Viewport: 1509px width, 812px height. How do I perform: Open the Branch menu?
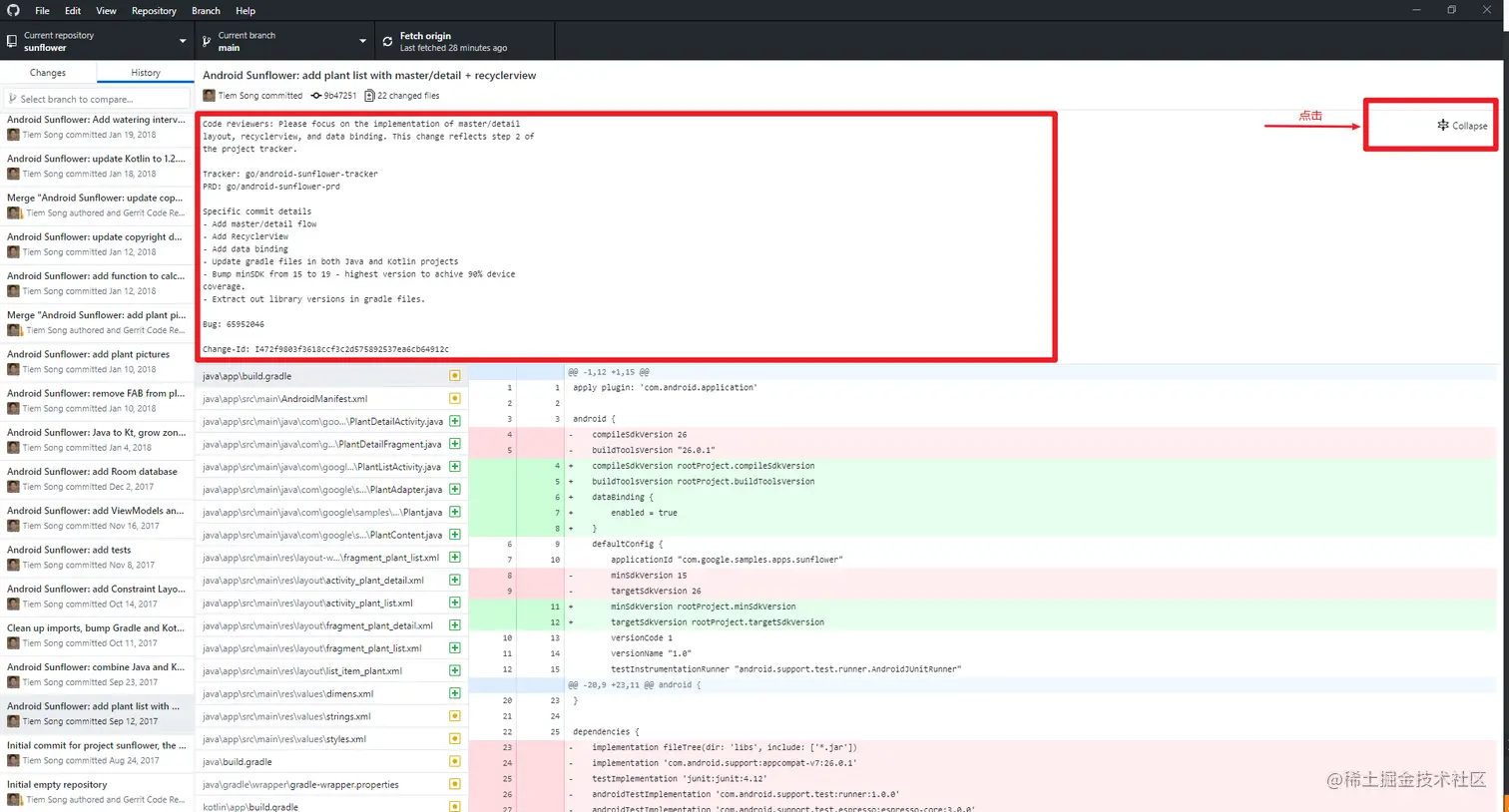[x=206, y=11]
